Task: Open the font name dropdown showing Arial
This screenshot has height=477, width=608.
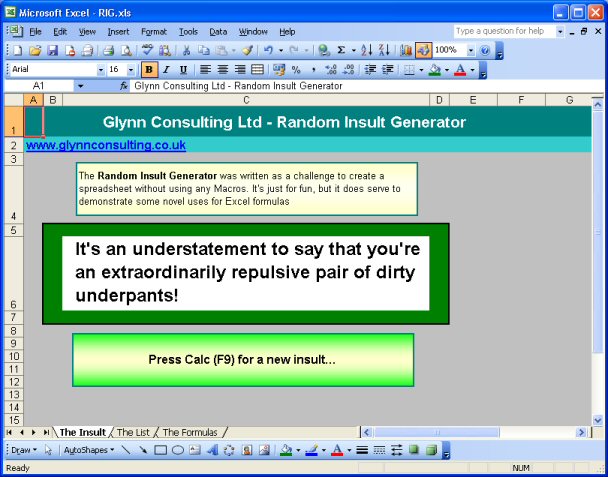Action: click(x=101, y=70)
